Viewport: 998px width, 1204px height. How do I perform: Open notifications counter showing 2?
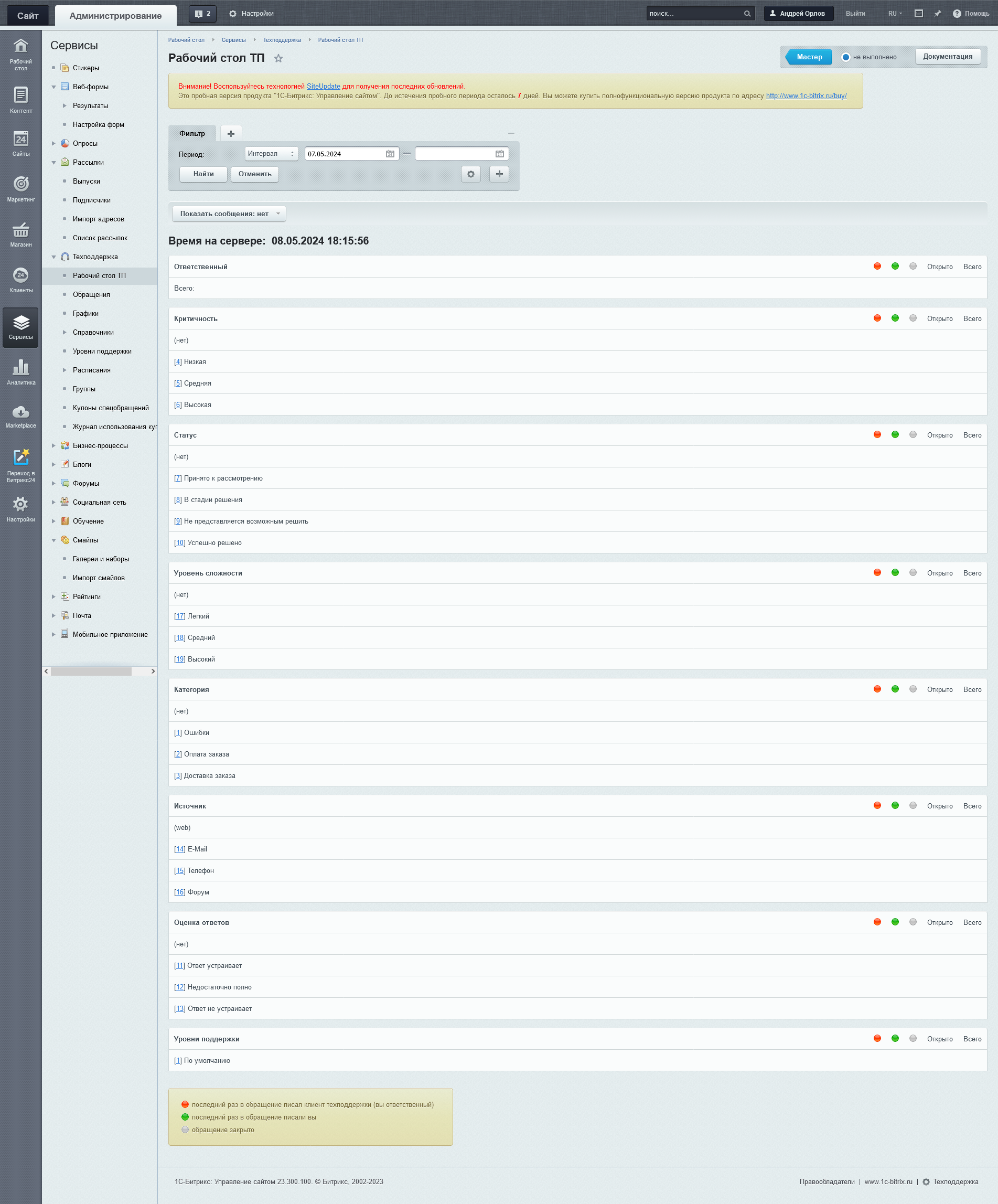point(202,13)
